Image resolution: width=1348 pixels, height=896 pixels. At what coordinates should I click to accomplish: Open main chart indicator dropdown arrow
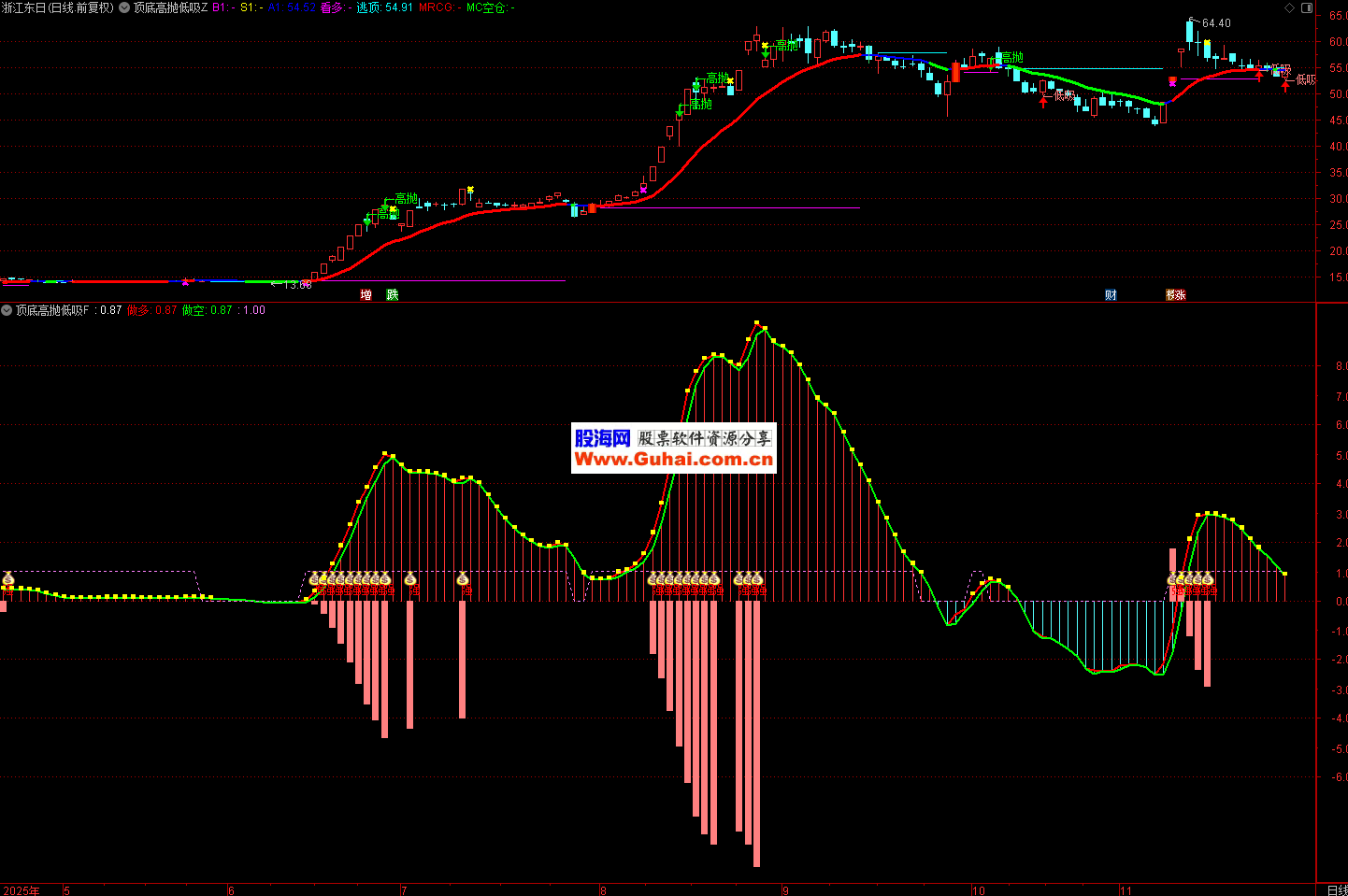click(124, 7)
